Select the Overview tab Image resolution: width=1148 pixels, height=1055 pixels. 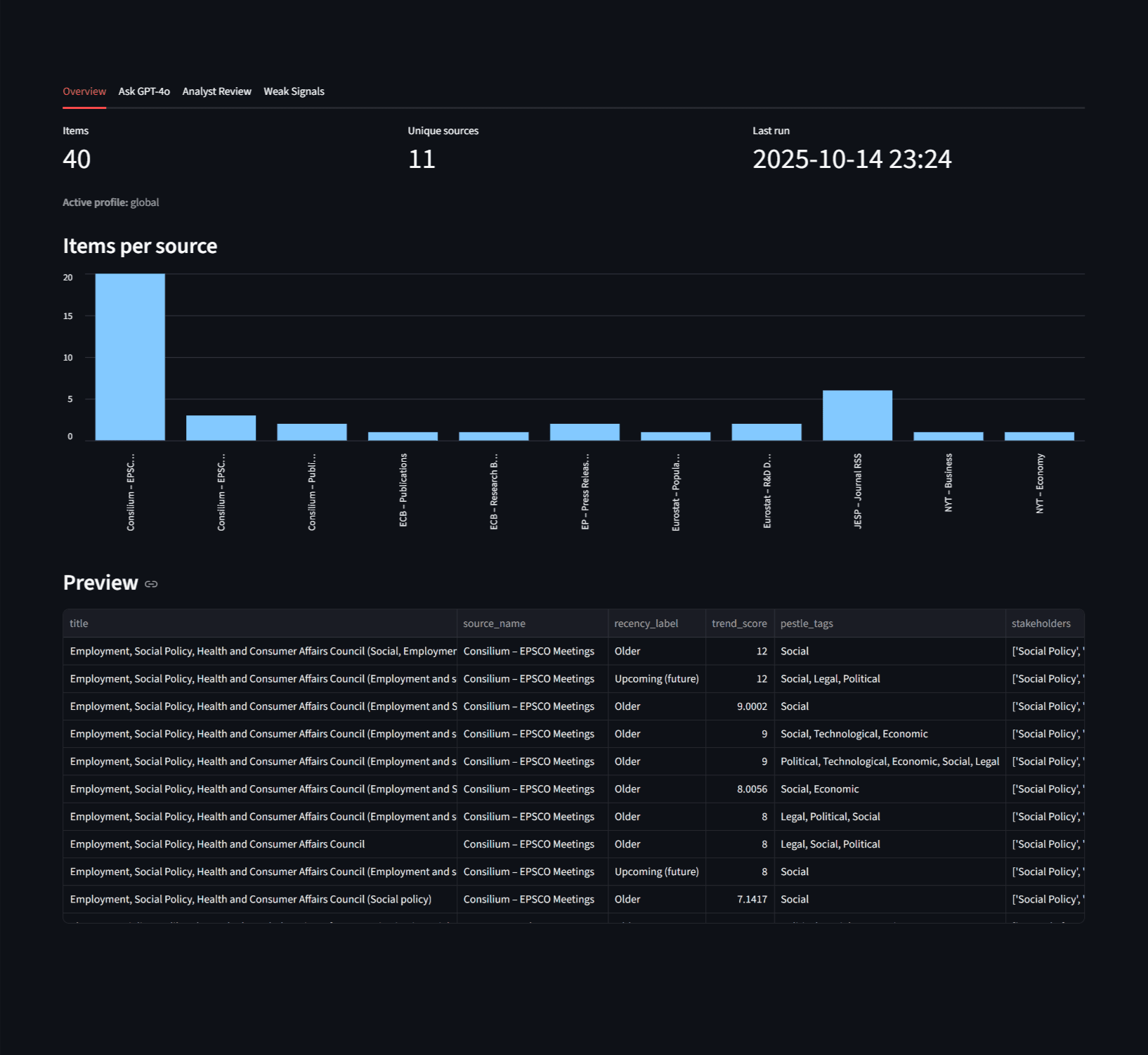coord(84,91)
